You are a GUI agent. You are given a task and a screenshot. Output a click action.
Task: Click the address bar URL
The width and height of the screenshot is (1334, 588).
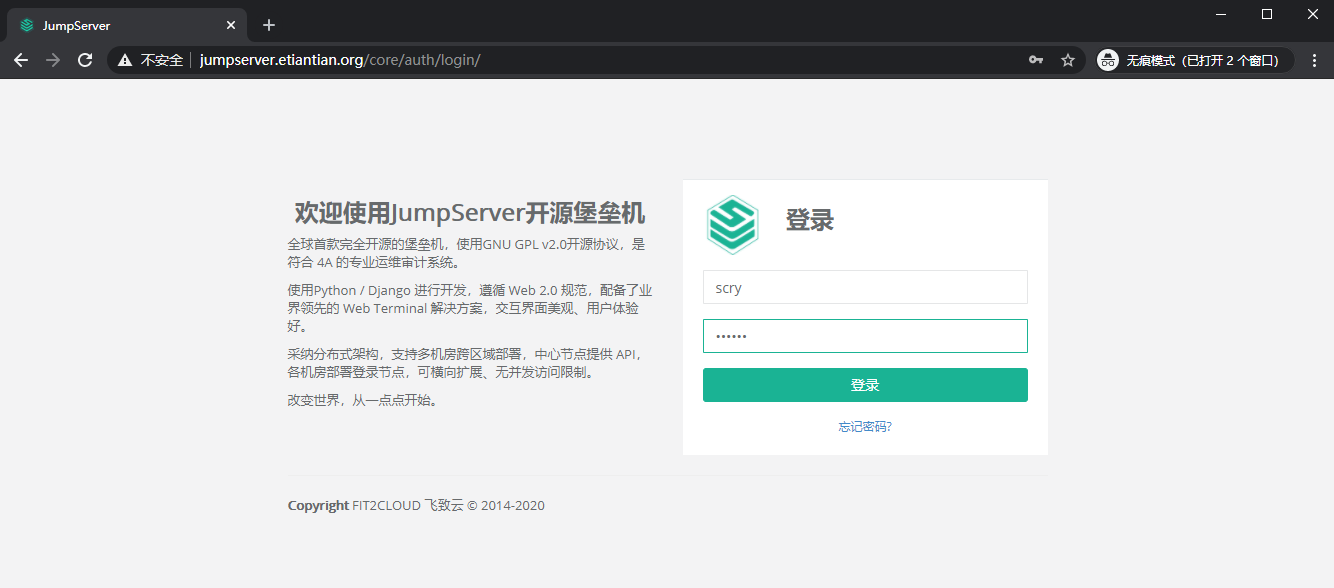click(340, 60)
